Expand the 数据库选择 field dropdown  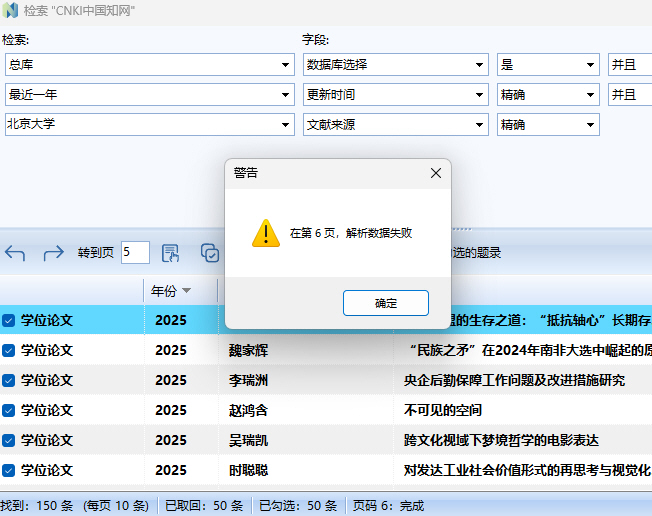tap(480, 65)
